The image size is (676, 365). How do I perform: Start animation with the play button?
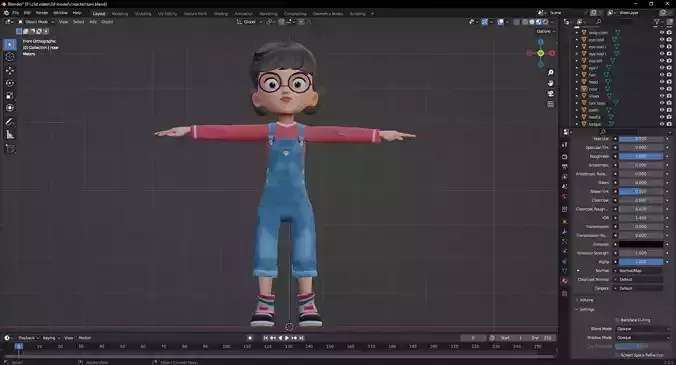point(287,338)
